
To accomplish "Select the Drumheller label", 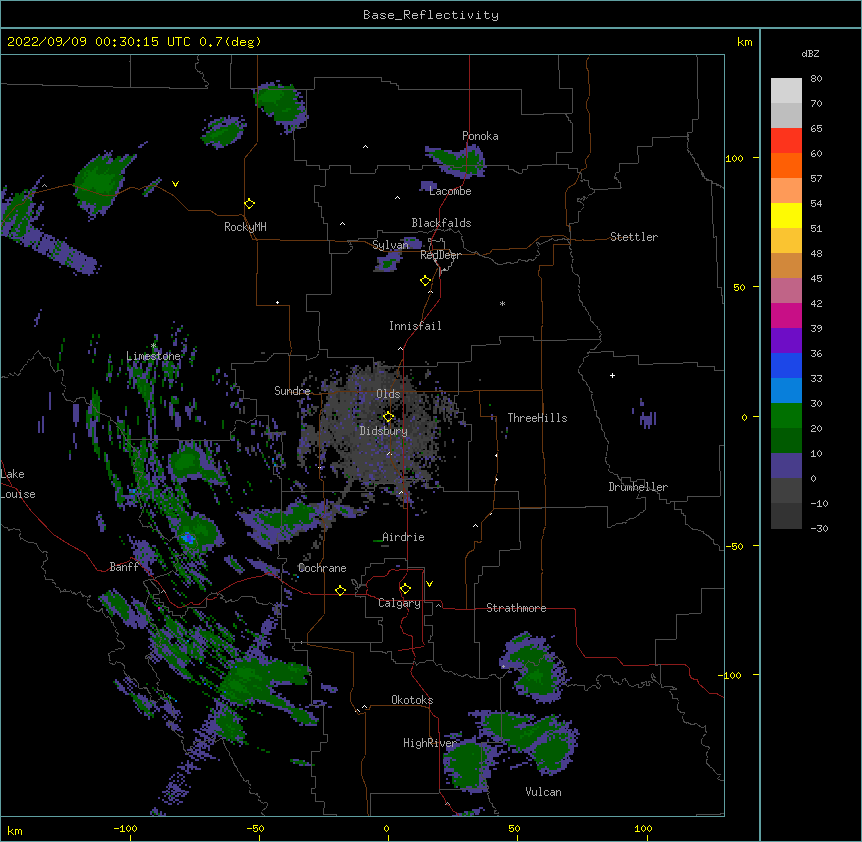I will click(x=638, y=487).
